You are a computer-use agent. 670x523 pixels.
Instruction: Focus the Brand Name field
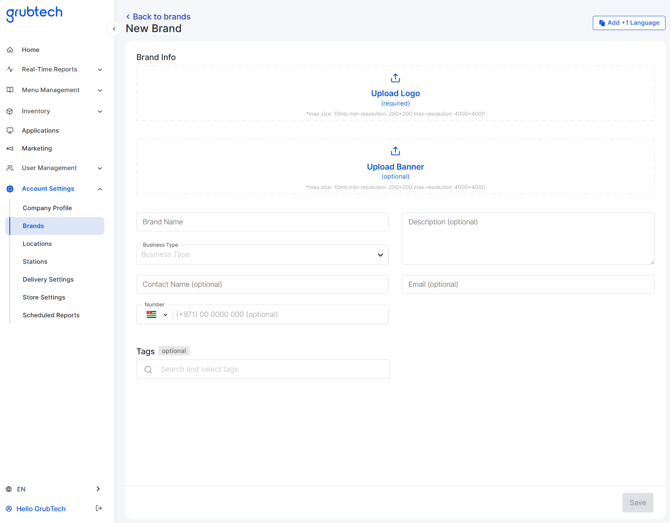click(x=262, y=222)
